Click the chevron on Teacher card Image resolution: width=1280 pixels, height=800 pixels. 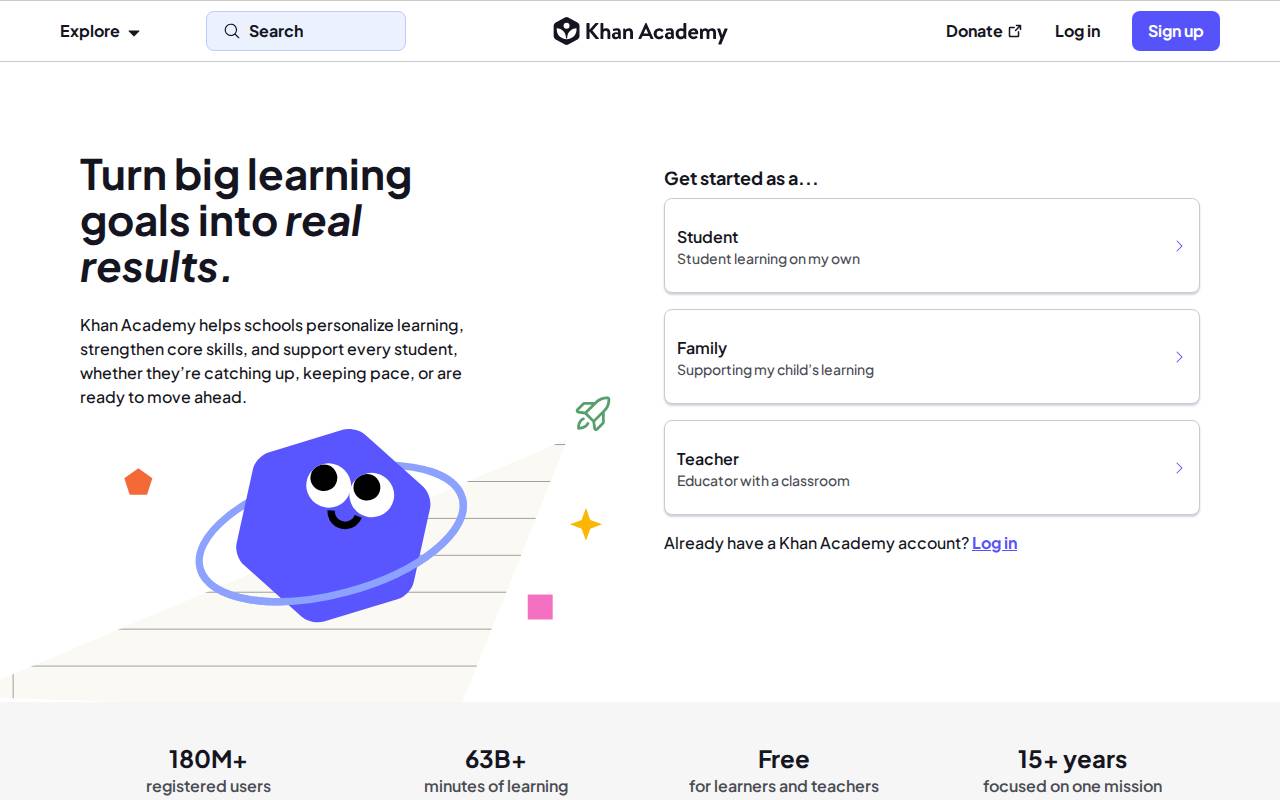pyautogui.click(x=1179, y=468)
